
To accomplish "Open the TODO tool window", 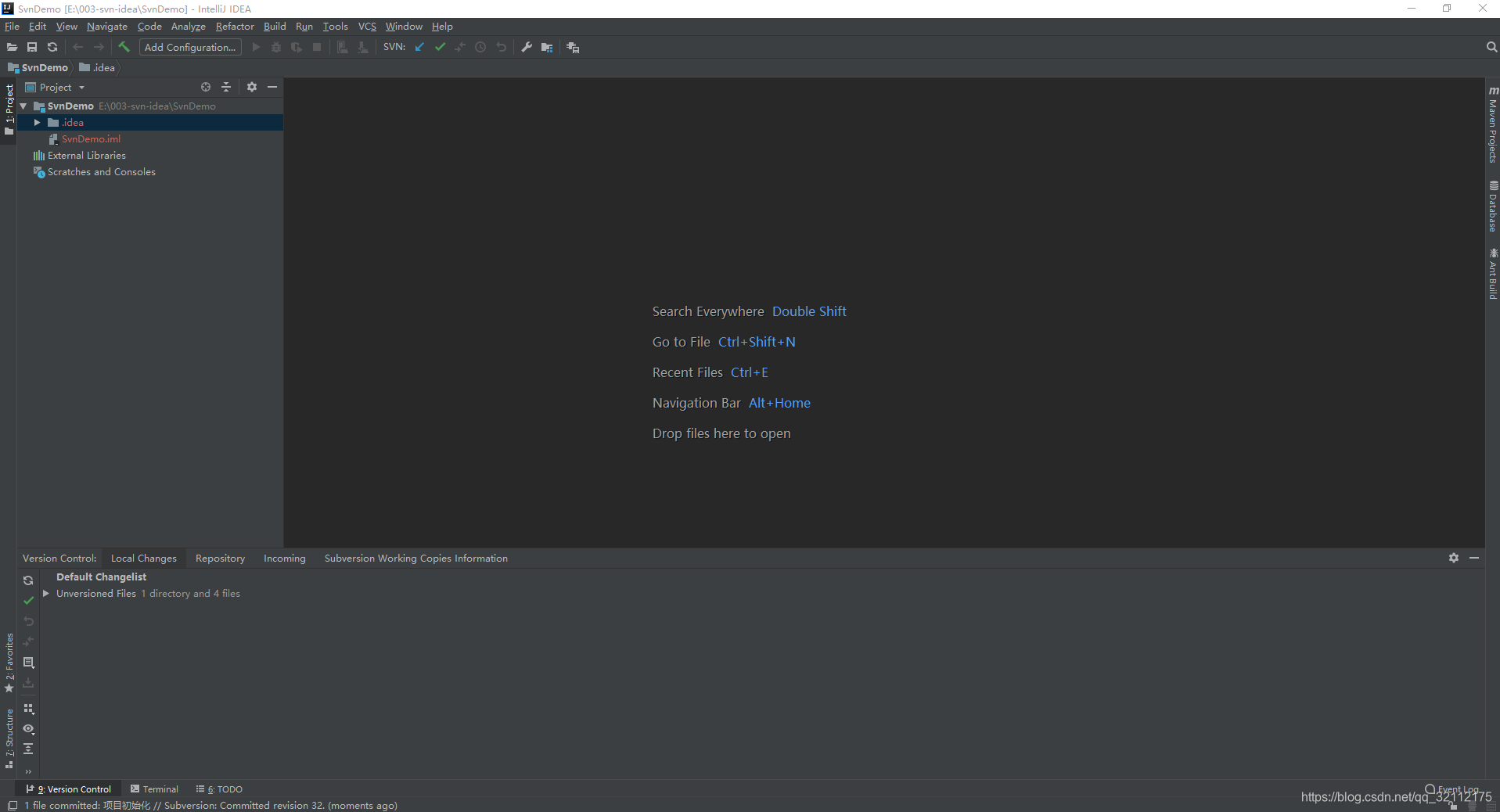I will (219, 789).
